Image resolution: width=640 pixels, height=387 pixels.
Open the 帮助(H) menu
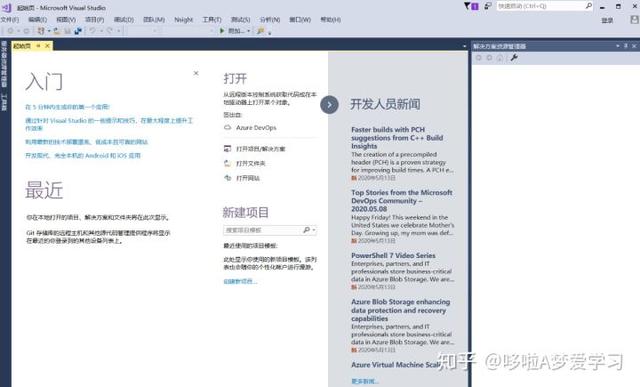(x=331, y=20)
